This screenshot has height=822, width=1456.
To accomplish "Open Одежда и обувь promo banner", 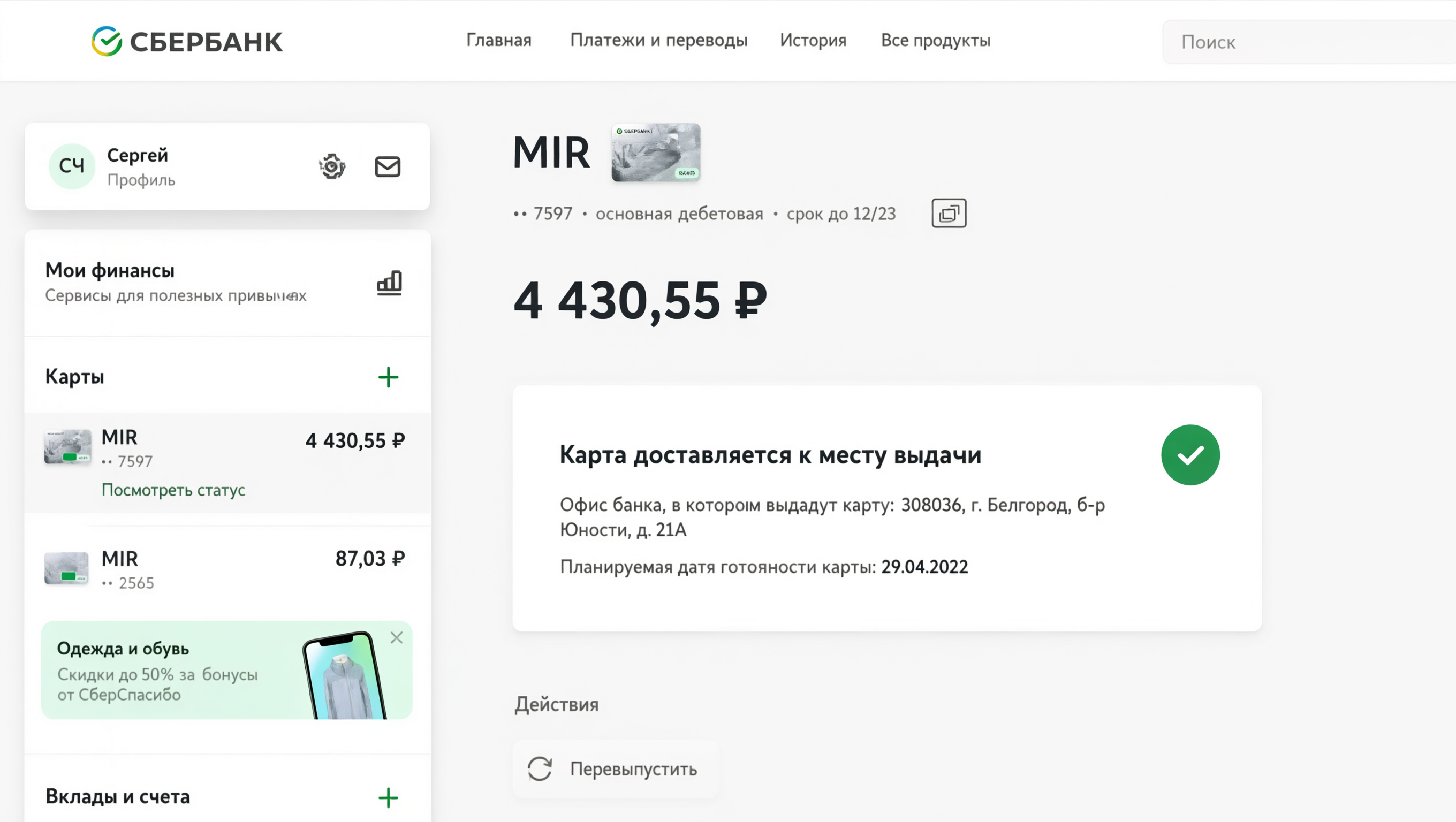I will coord(226,670).
